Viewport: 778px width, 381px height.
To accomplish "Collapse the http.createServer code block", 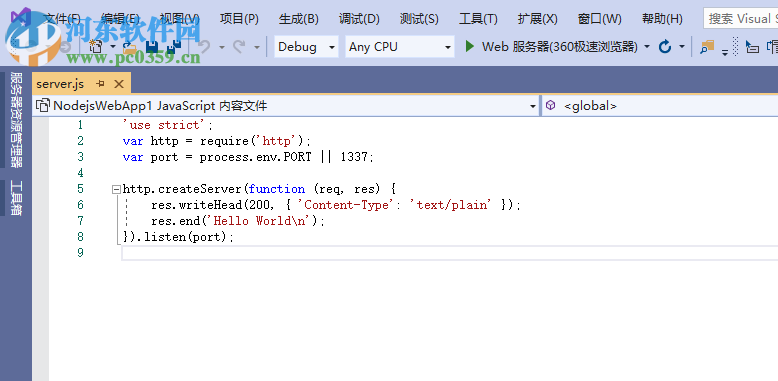I will tap(116, 189).
